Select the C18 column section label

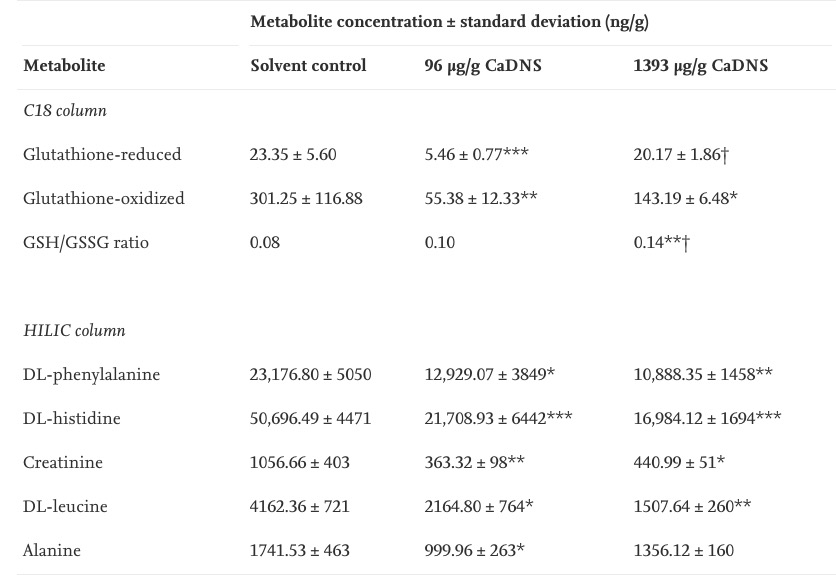[x=65, y=111]
